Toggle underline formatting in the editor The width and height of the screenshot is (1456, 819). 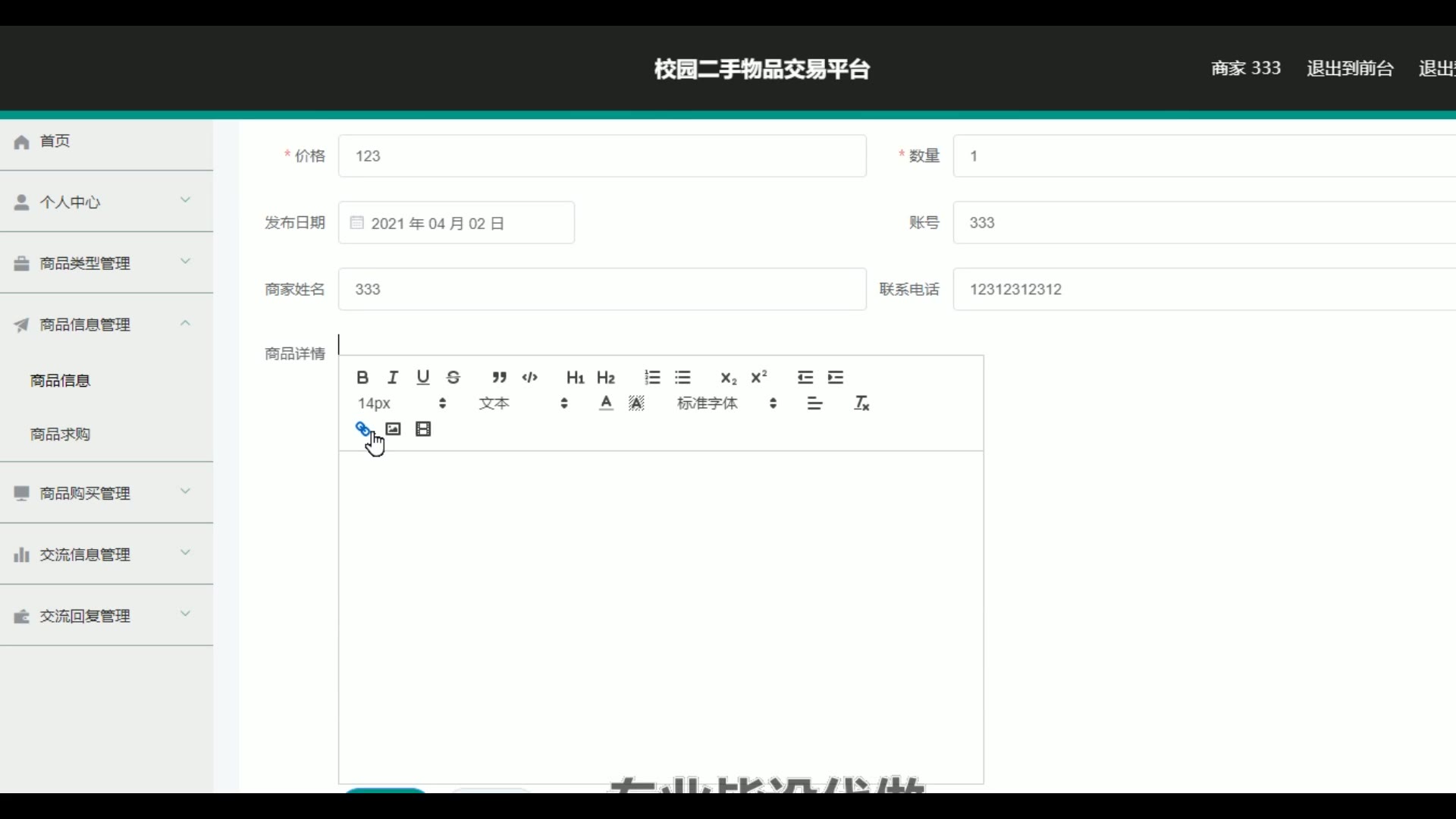(x=423, y=378)
